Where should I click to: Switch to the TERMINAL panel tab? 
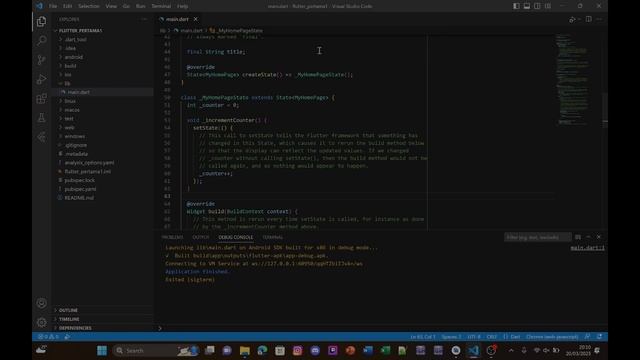pyautogui.click(x=273, y=237)
